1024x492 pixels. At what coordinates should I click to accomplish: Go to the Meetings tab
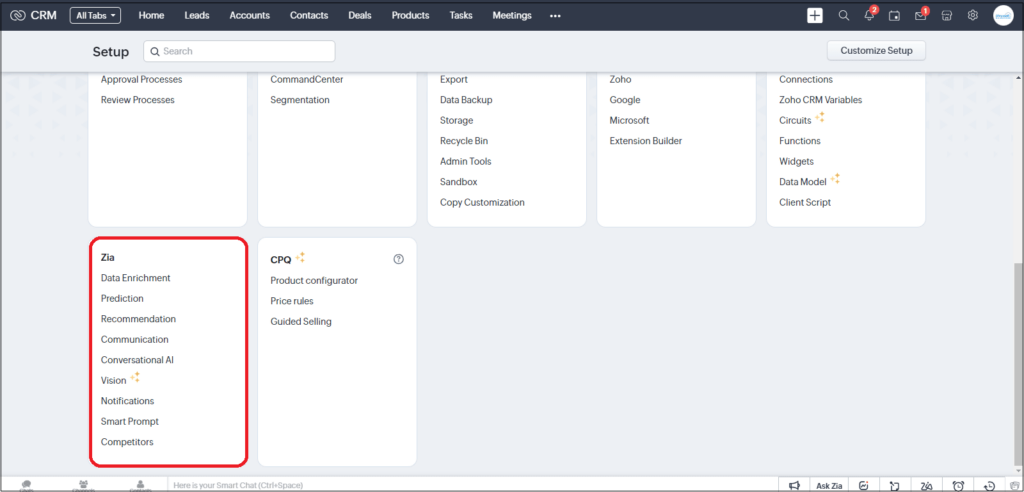pos(512,15)
